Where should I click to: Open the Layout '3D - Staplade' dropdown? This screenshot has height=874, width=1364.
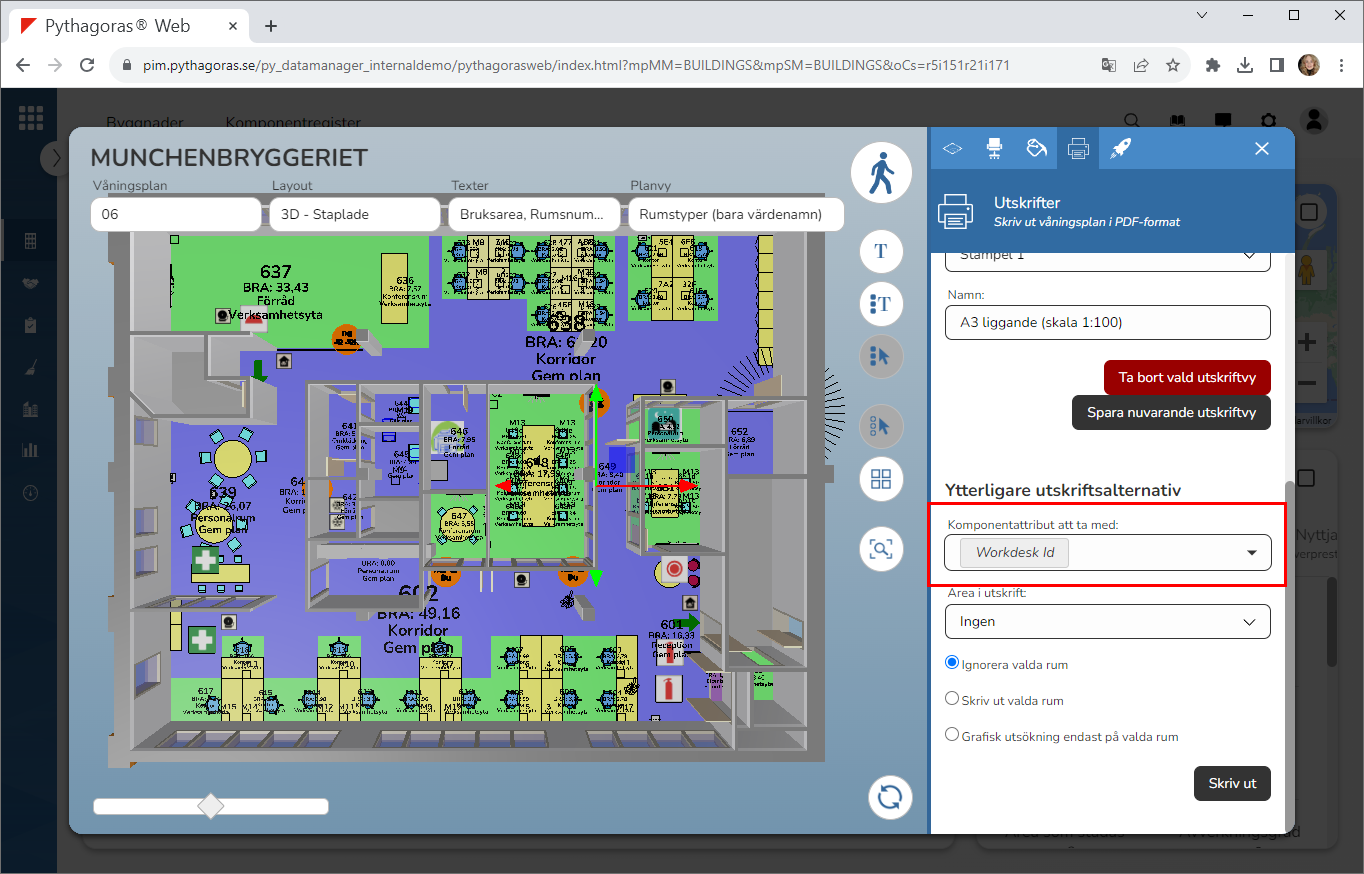point(354,214)
